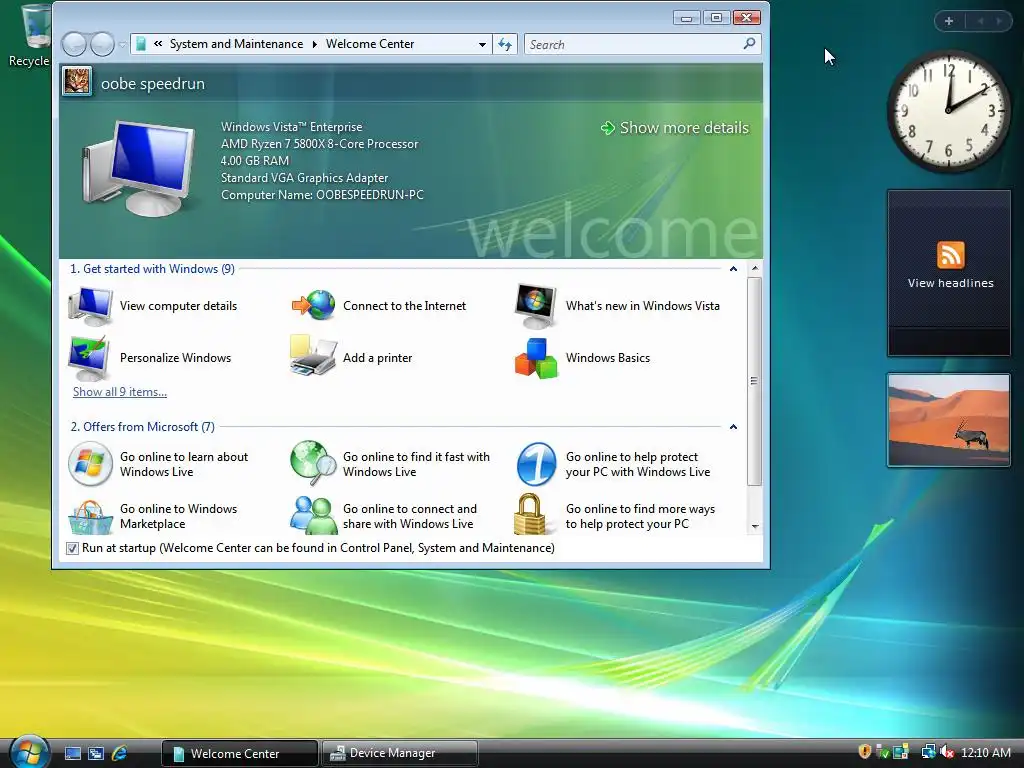
Task: Launch Internet Explorer from Quick Launch
Action: click(120, 754)
